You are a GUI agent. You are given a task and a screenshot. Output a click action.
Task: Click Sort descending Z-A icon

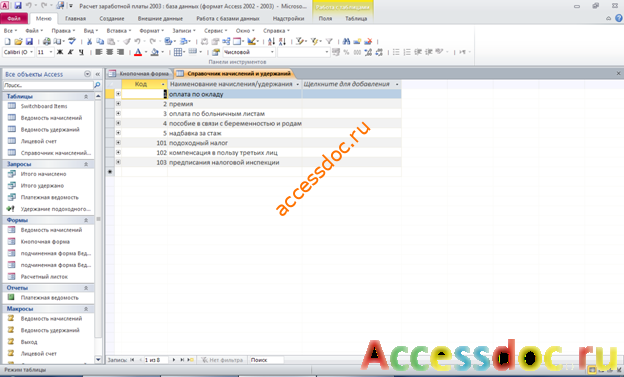[282, 41]
